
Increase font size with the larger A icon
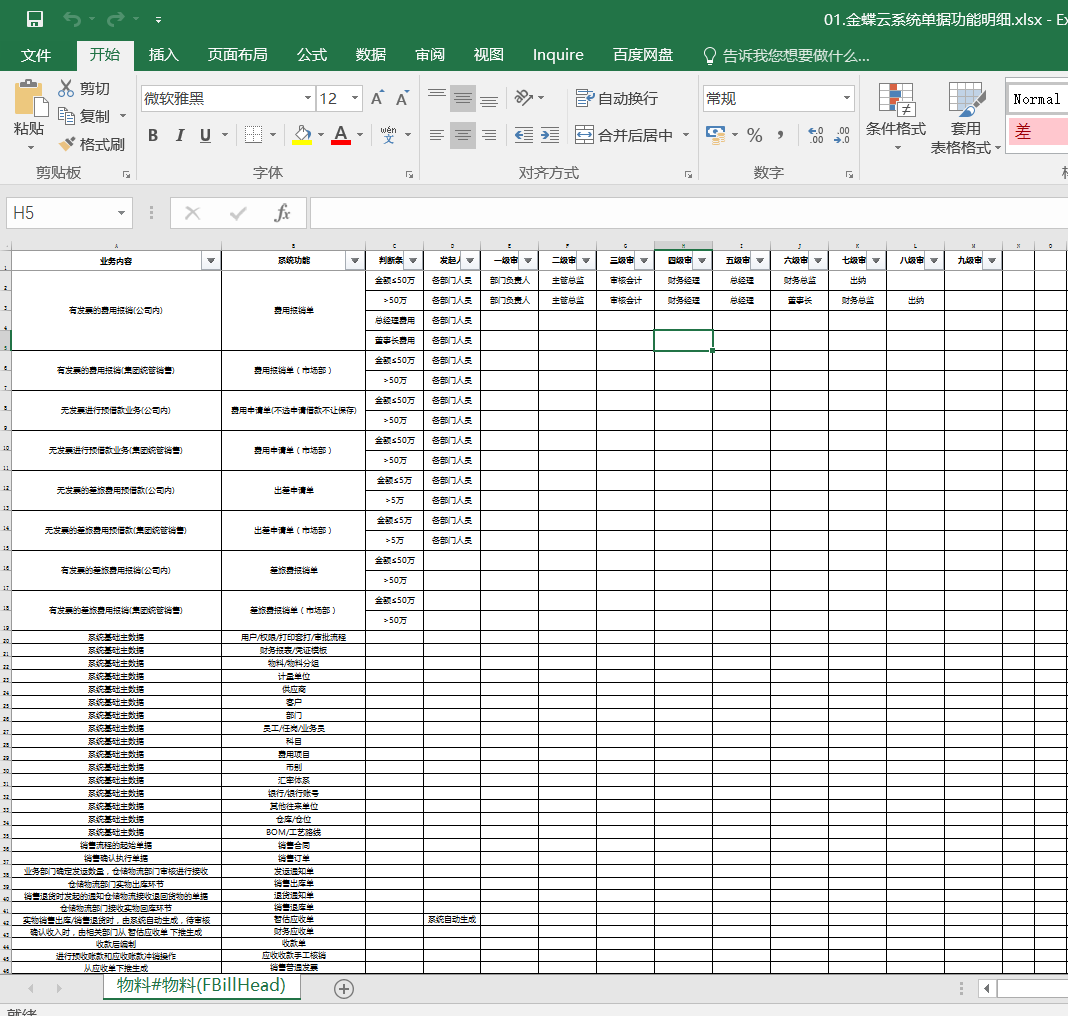pyautogui.click(x=377, y=99)
